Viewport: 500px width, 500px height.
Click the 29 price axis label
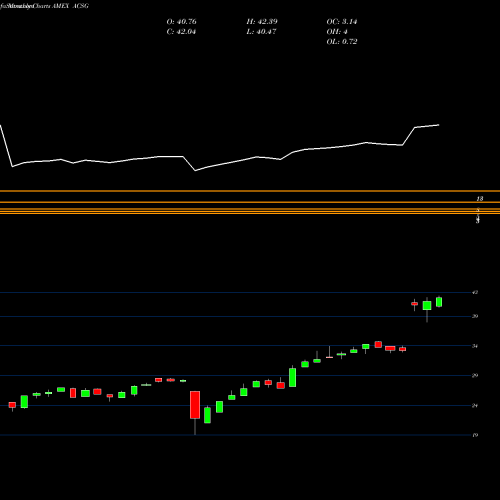pos(475,375)
